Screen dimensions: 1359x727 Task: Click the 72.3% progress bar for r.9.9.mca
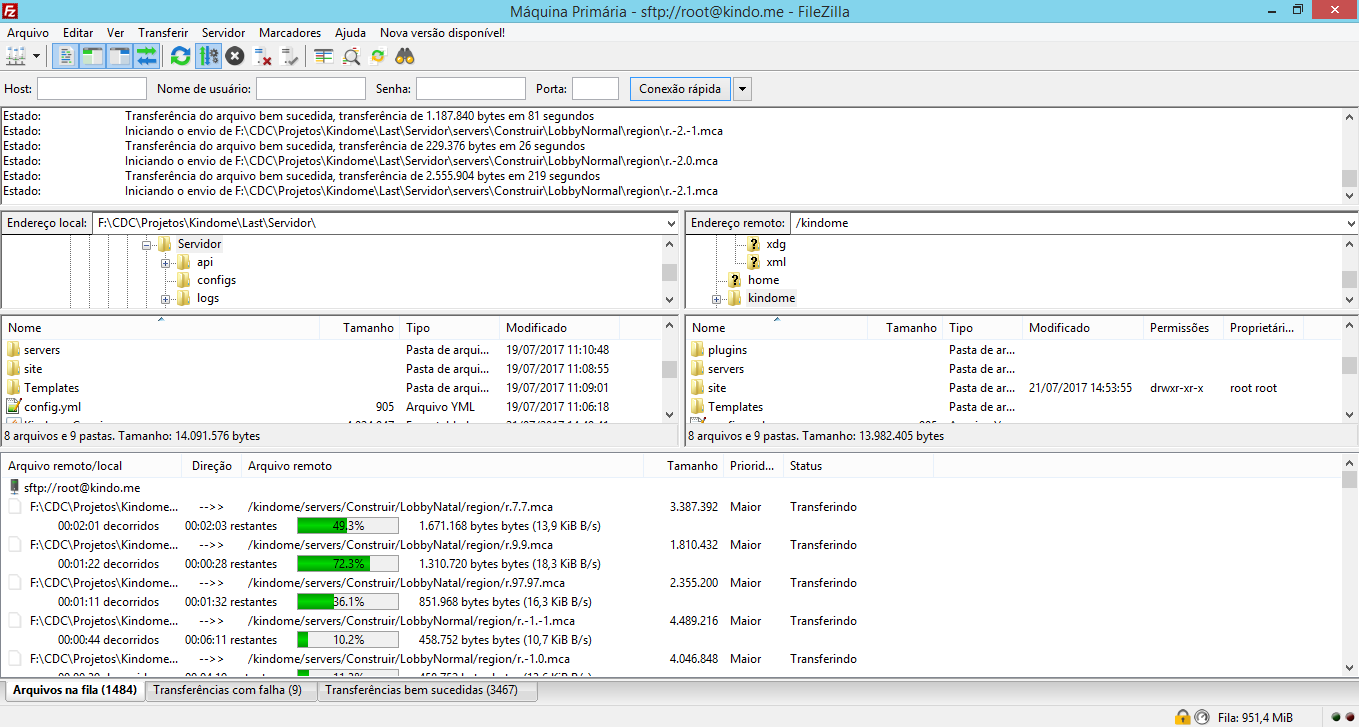[x=348, y=564]
